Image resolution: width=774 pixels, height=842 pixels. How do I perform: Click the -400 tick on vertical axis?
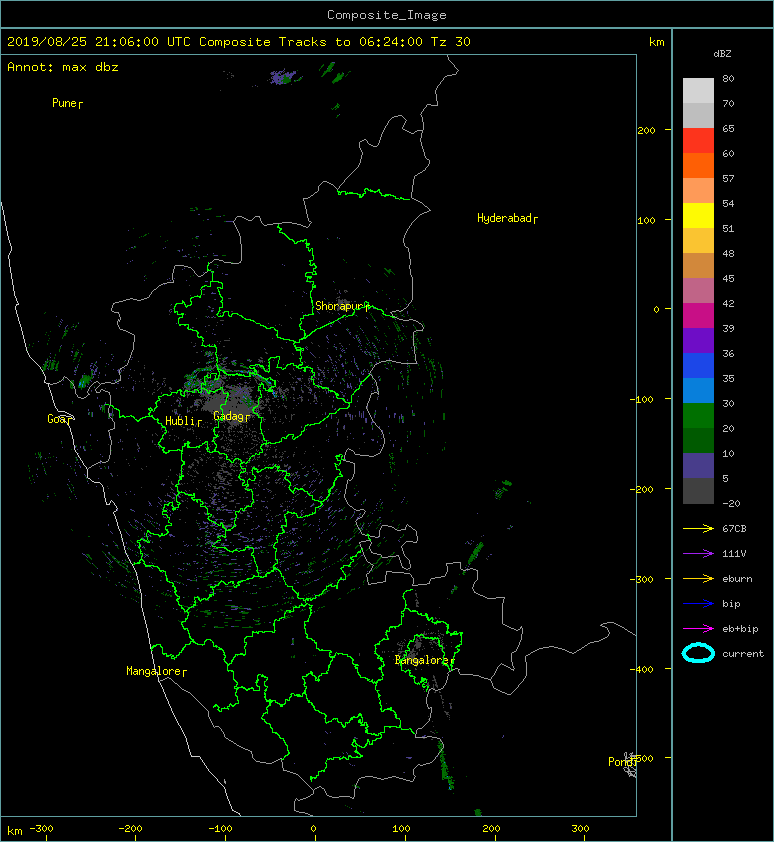click(x=641, y=669)
